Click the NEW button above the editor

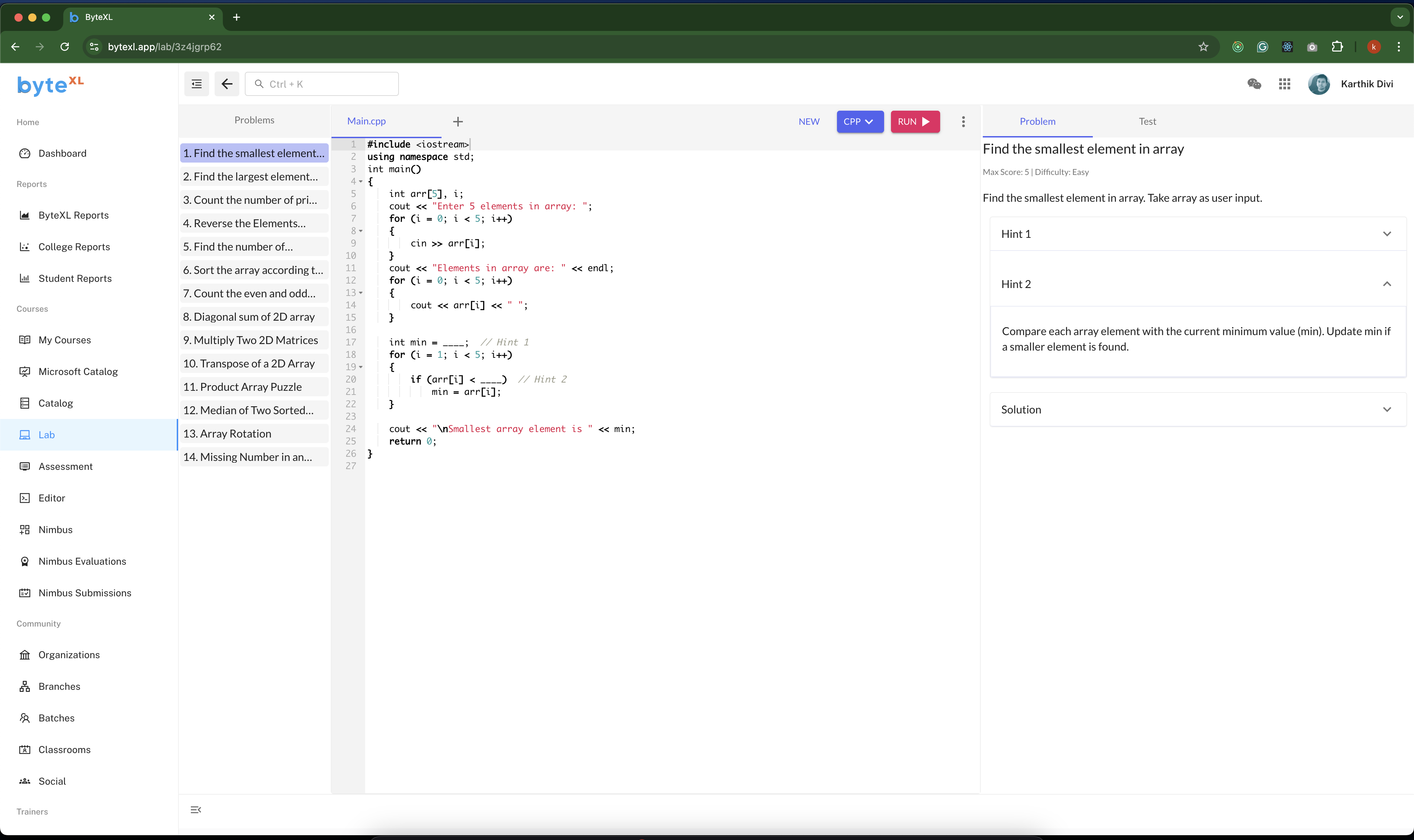coord(809,121)
